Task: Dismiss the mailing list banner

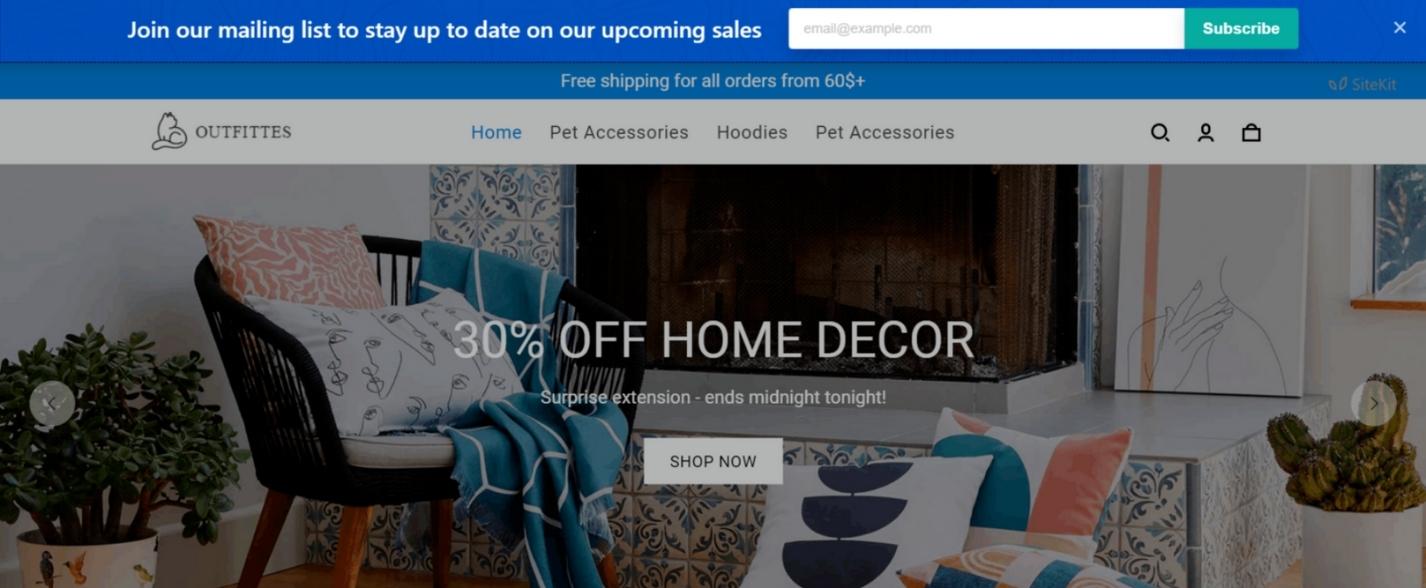Action: click(1400, 28)
